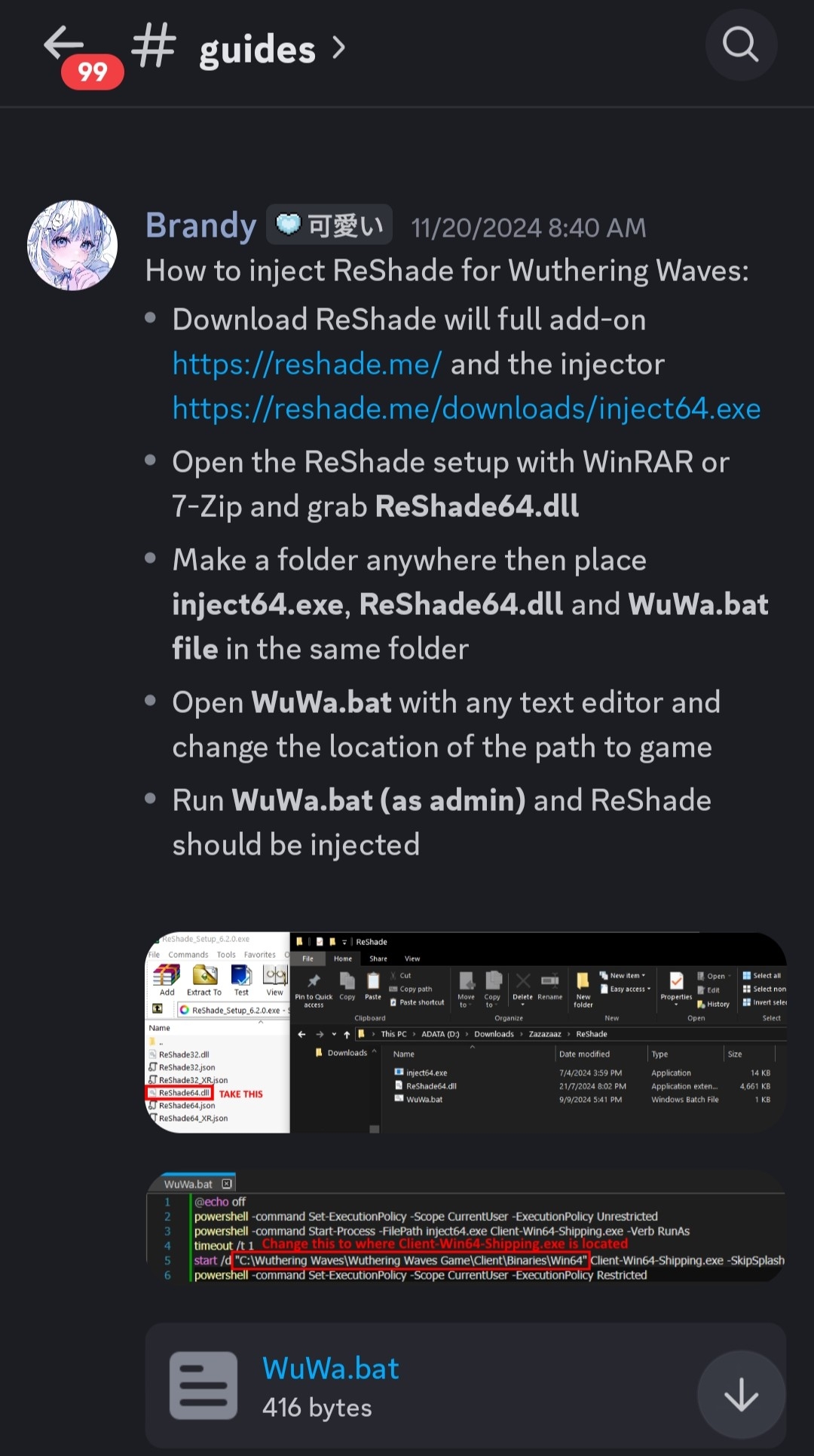Screen dimensions: 814x1456
Task: Tap the bold text 'ReShade64.dll' in the WinRAR step
Action: point(477,506)
